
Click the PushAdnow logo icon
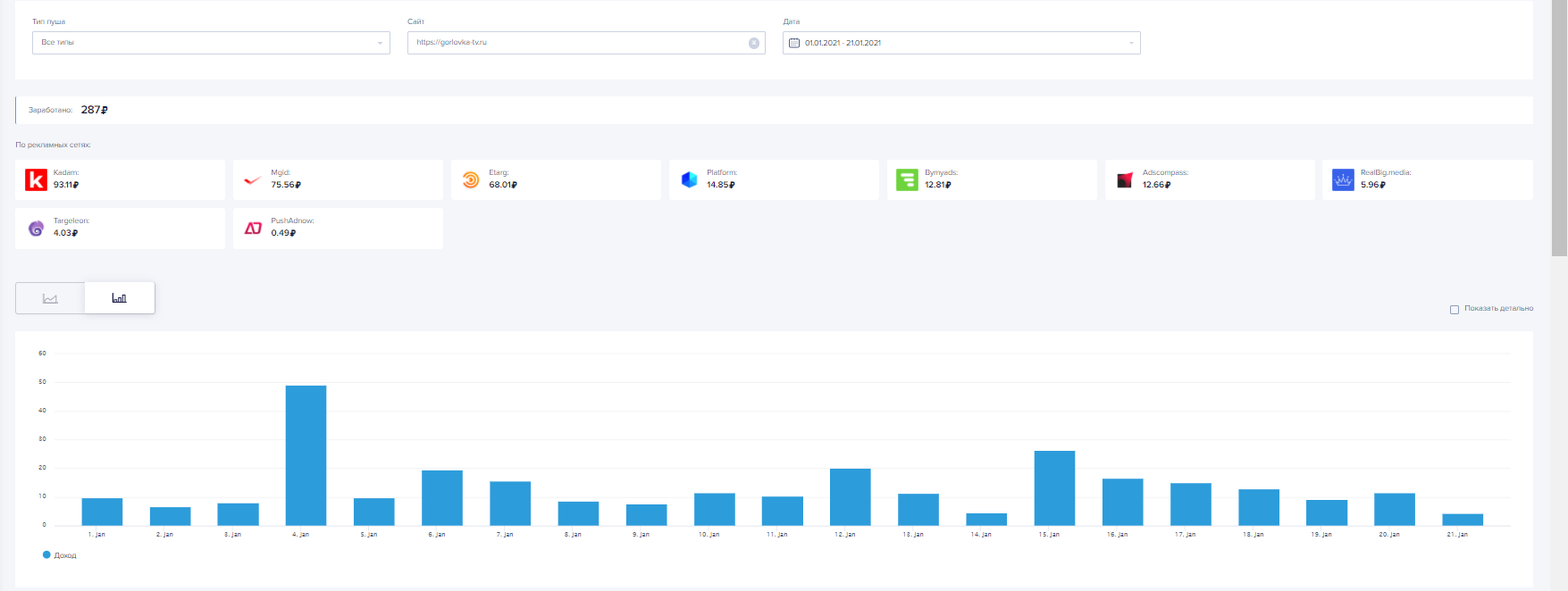pos(253,229)
